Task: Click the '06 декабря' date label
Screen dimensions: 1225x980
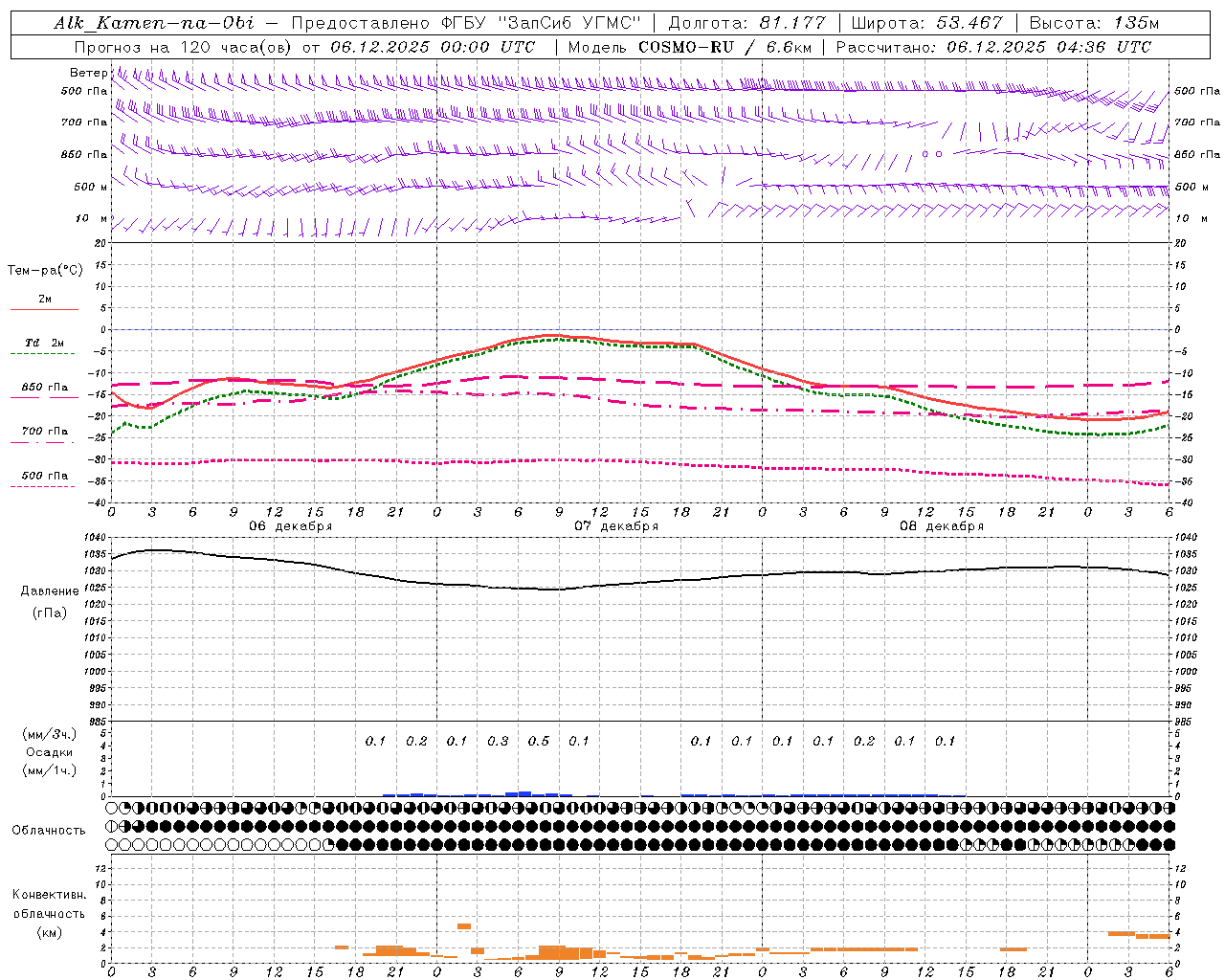Action: [x=291, y=526]
